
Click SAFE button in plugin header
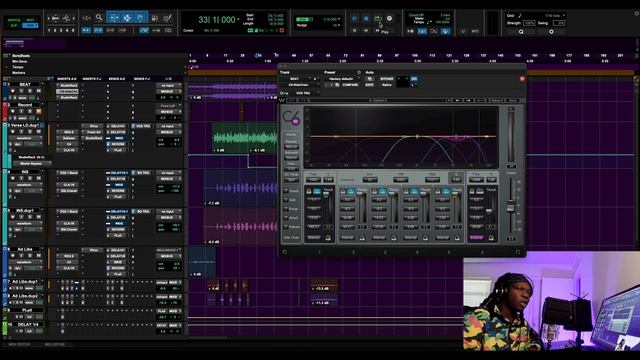369,85
